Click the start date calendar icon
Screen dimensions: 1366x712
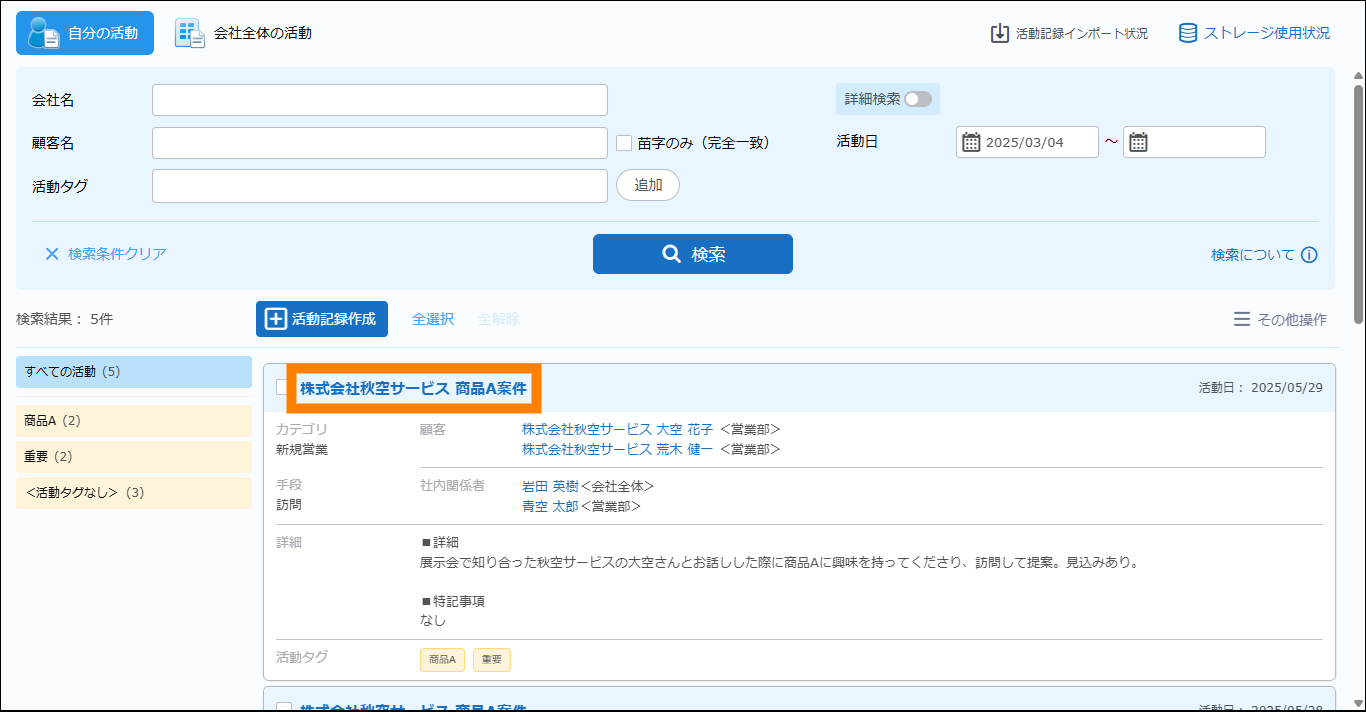pyautogui.click(x=971, y=142)
